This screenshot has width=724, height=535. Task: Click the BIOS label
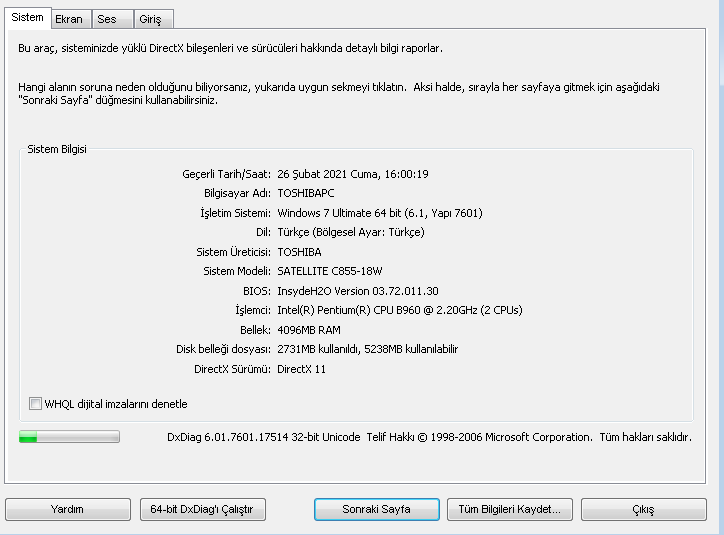[x=257, y=291]
